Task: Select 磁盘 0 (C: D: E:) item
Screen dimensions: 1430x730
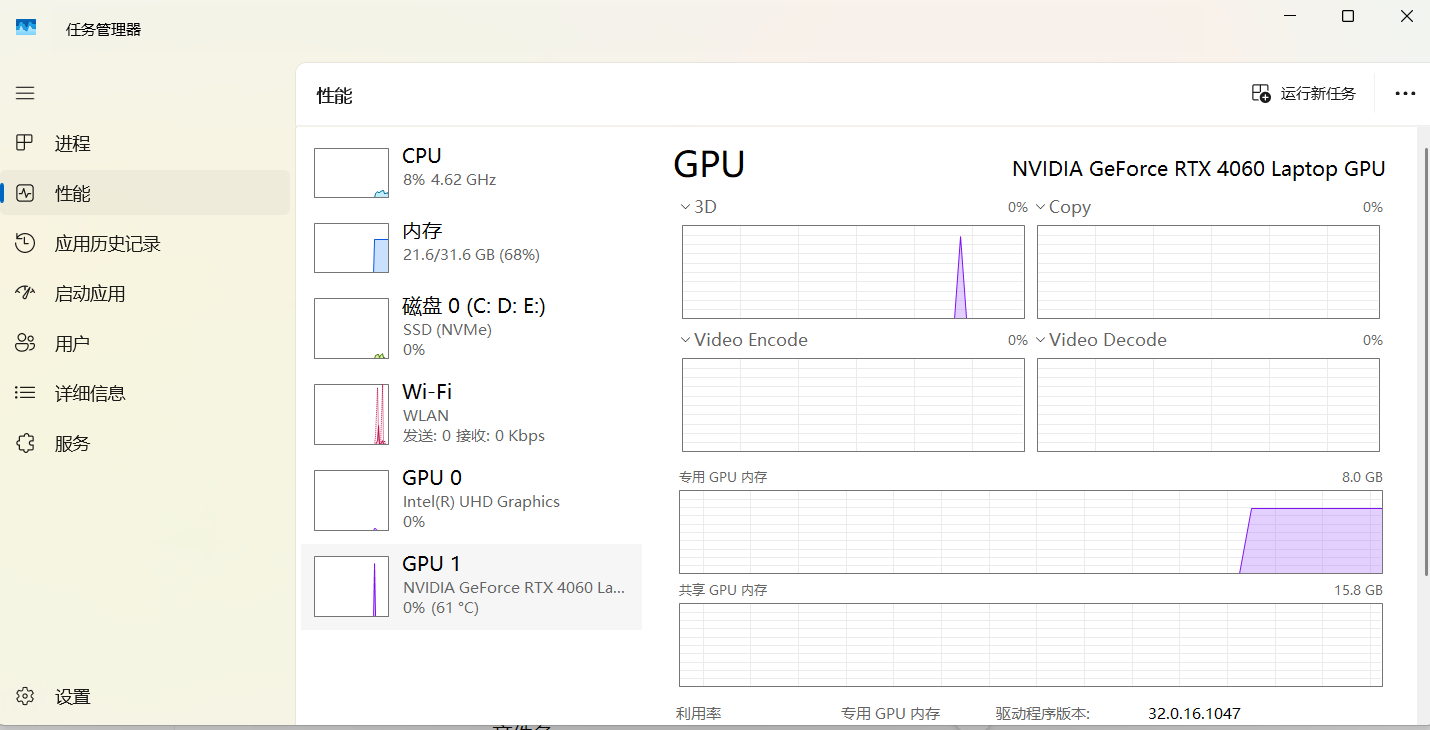Action: 471,328
